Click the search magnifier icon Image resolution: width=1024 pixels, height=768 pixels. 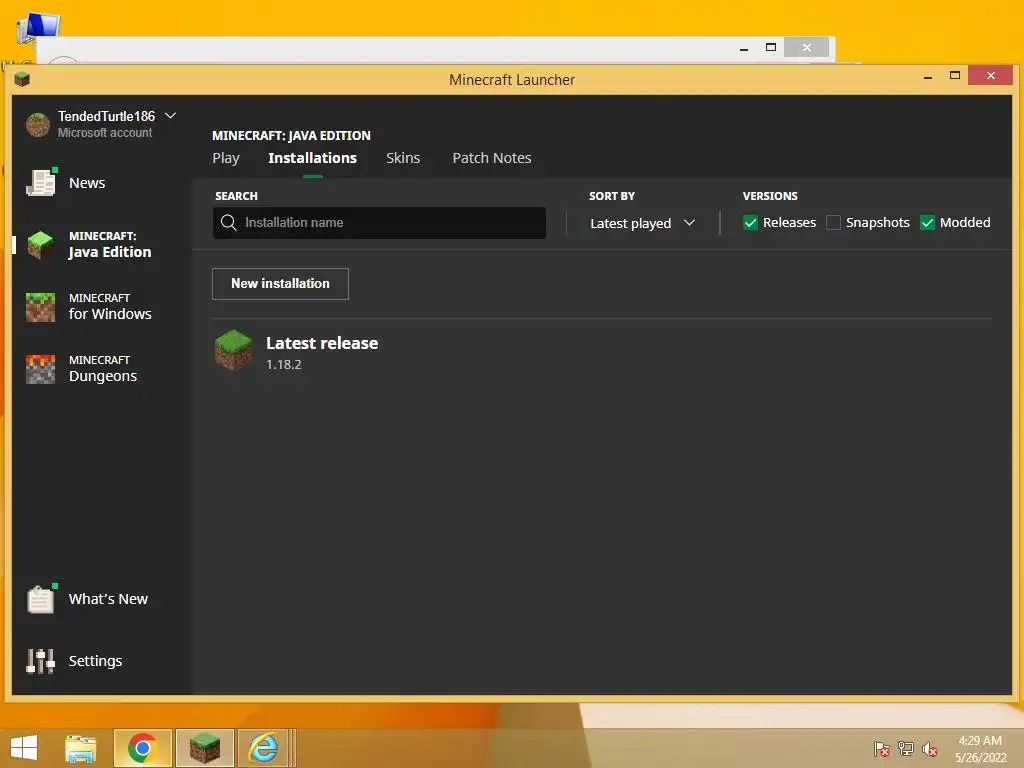coord(229,223)
